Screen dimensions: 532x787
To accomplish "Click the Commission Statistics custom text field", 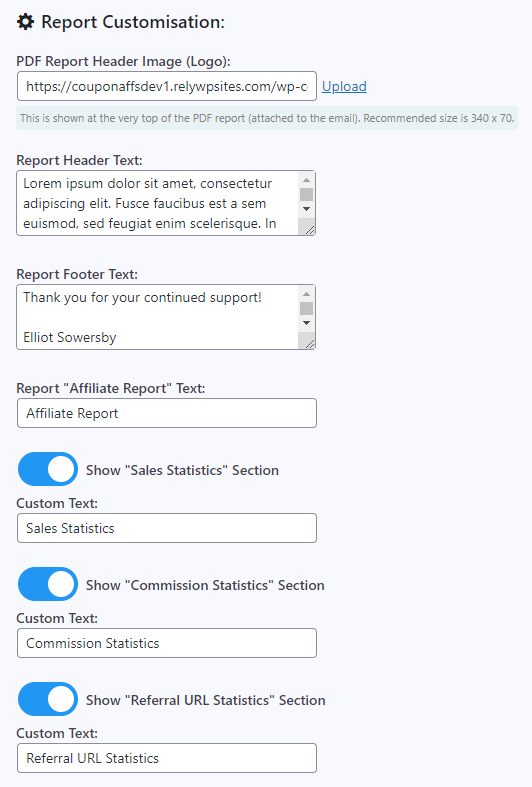I will coord(167,643).
